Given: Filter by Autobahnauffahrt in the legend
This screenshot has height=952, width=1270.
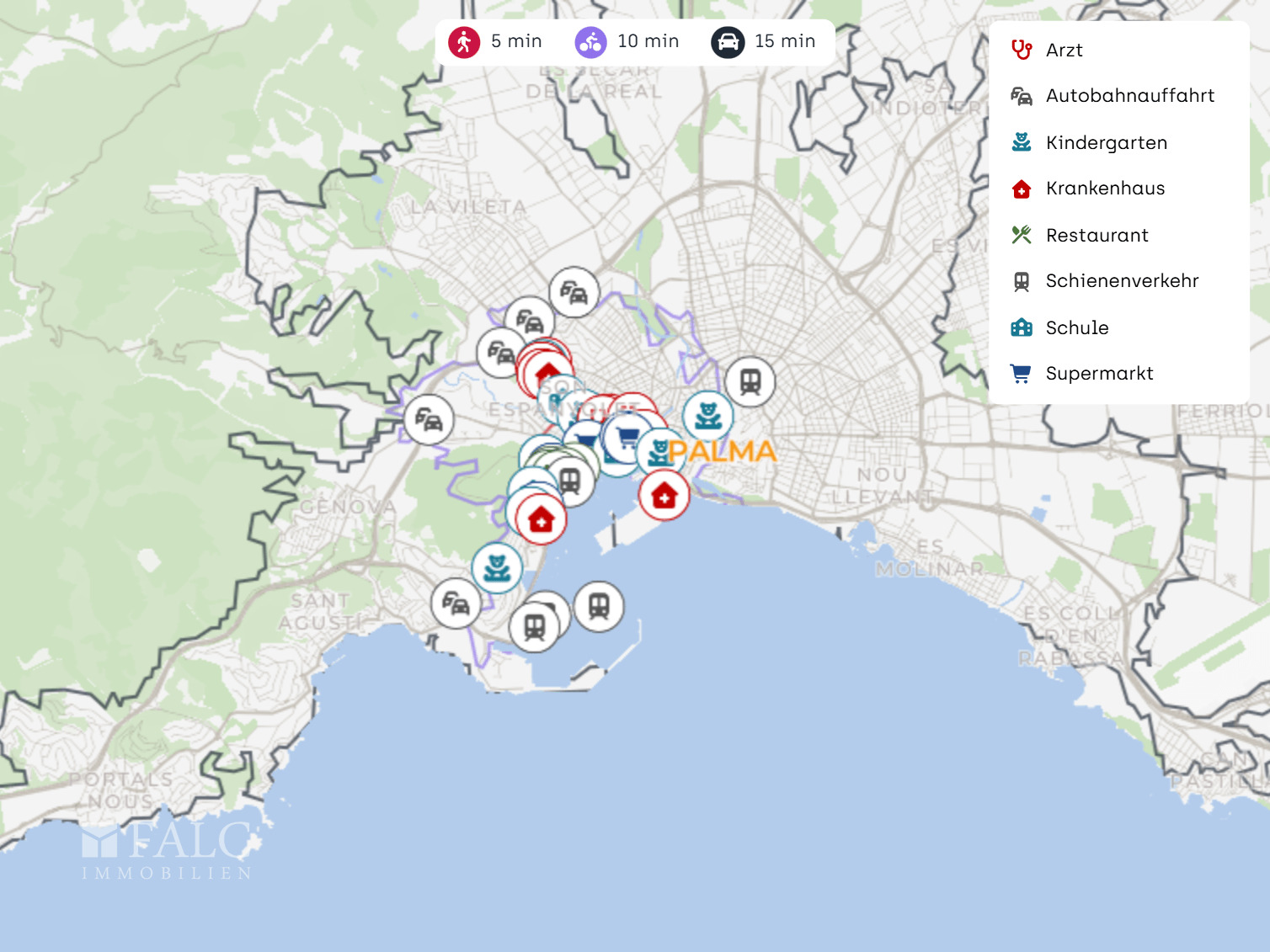Looking at the screenshot, I should point(1129,96).
